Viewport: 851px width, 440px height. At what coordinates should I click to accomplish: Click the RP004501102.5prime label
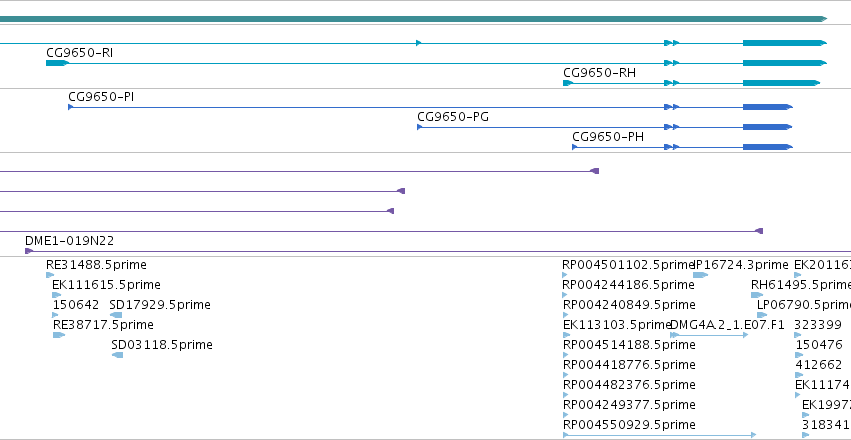[628, 265]
